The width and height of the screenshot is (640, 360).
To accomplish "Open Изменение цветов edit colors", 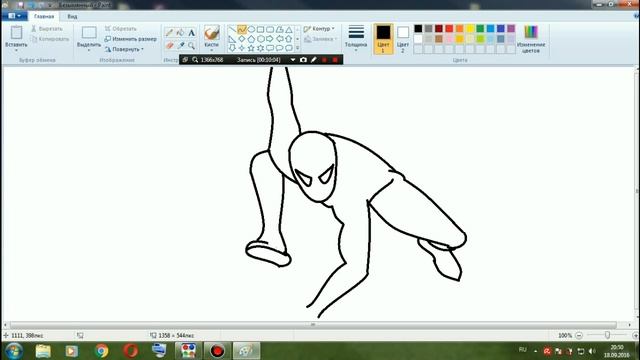I will click(x=531, y=39).
